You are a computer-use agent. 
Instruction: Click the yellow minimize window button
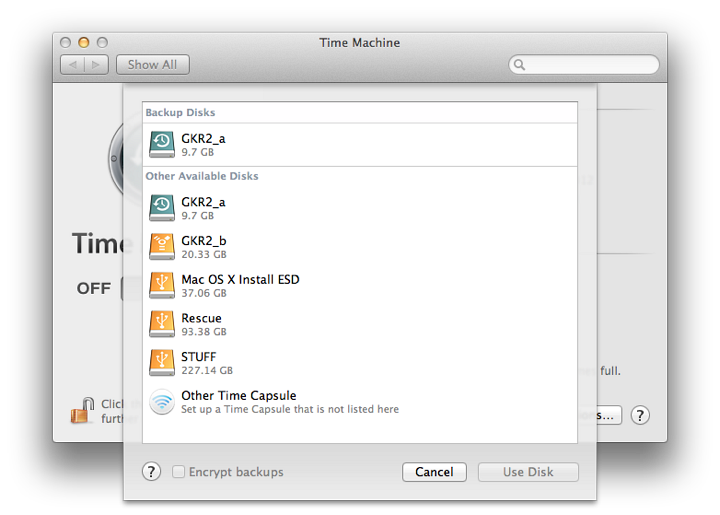(84, 43)
